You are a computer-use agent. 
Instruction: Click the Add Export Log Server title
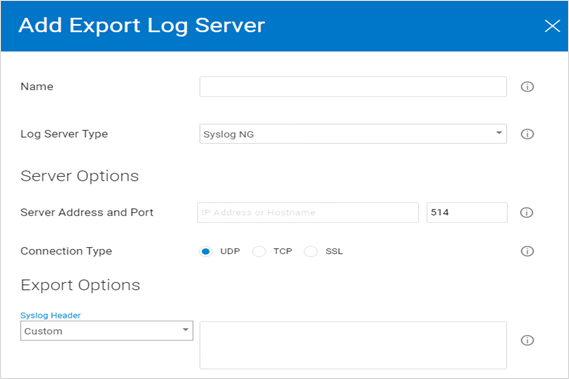click(142, 26)
